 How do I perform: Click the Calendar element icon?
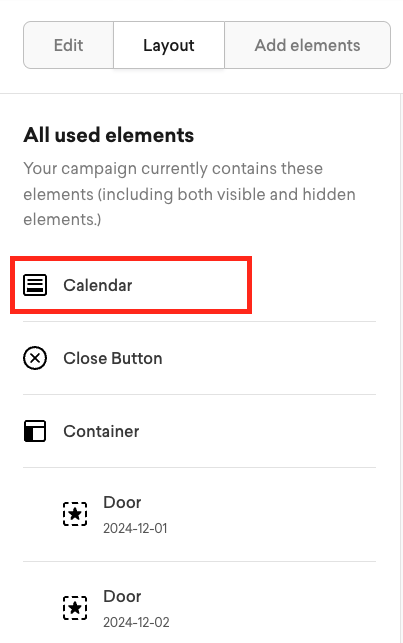[35, 285]
